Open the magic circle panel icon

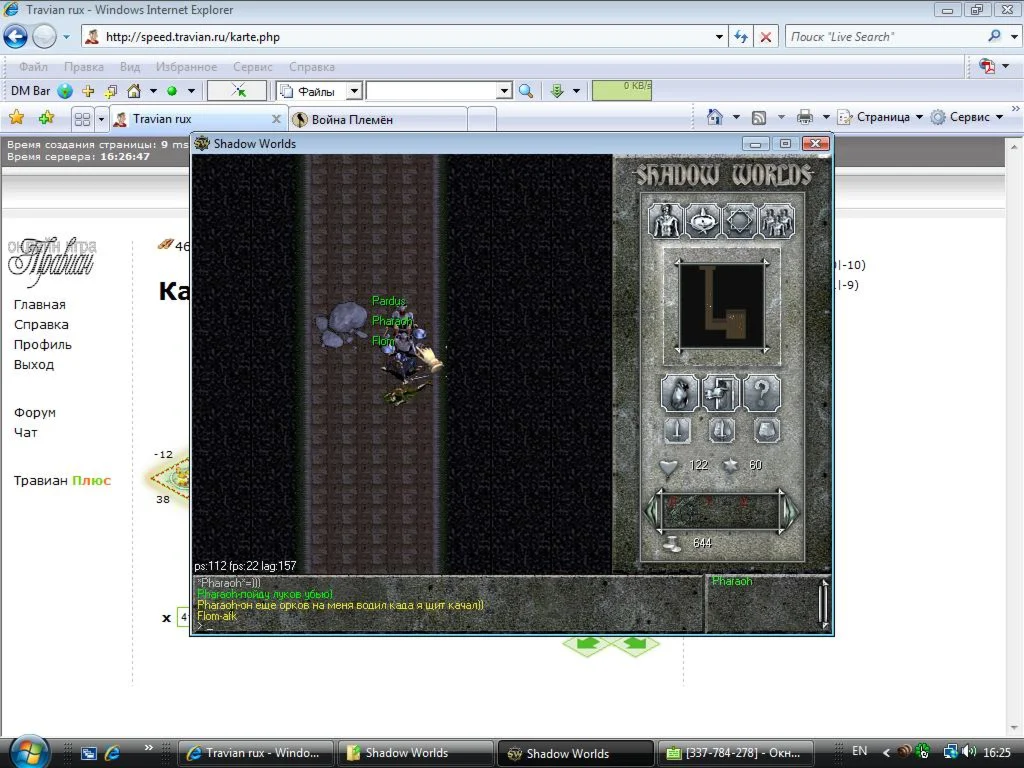tap(739, 220)
